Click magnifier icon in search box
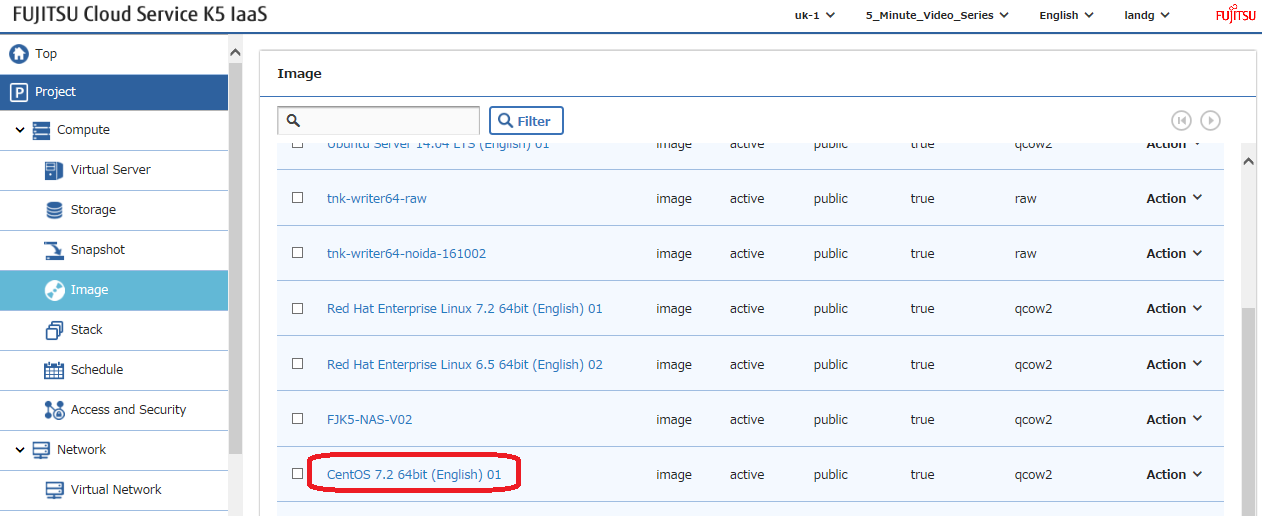This screenshot has width=1262, height=516. tap(294, 120)
